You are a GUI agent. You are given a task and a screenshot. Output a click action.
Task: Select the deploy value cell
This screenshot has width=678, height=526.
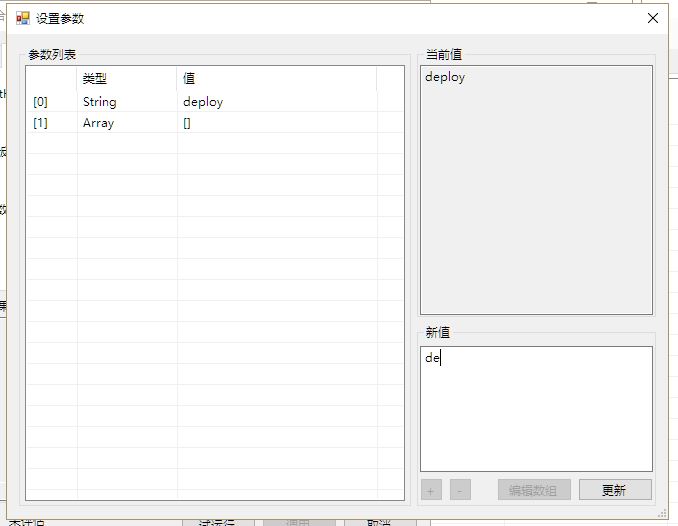pos(276,102)
